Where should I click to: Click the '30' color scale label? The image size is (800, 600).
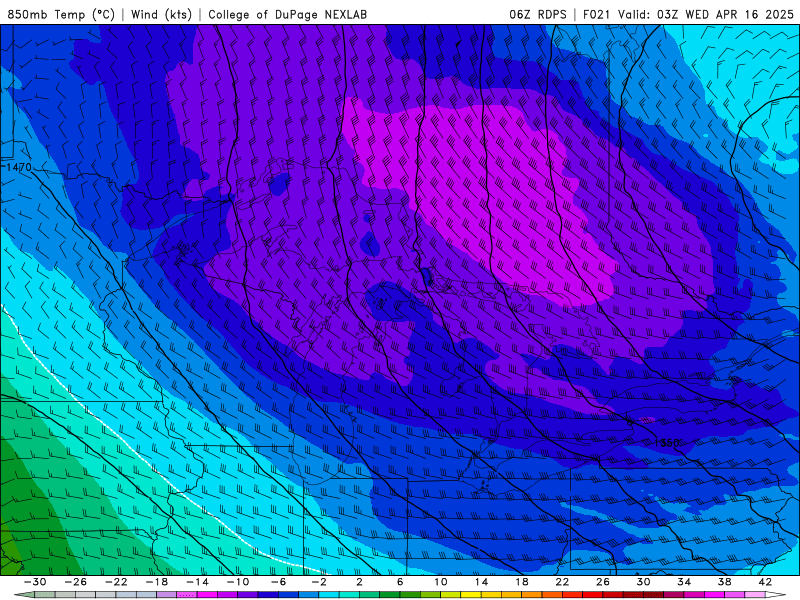(x=643, y=582)
